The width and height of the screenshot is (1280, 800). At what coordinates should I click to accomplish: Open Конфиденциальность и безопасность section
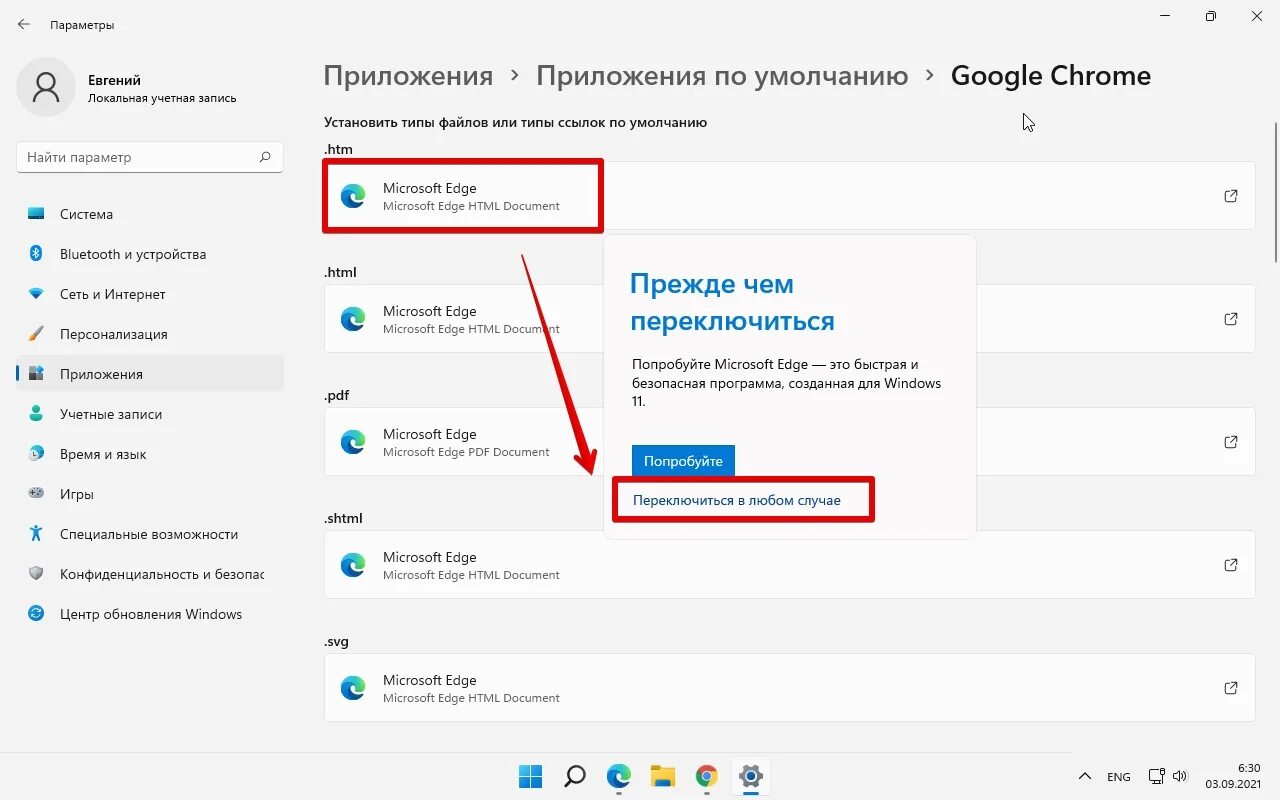150,574
